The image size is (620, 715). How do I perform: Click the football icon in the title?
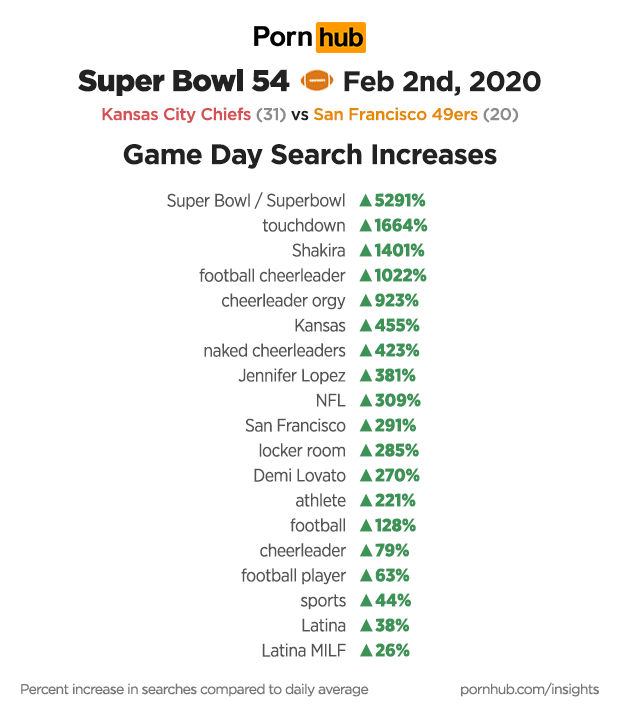[314, 80]
